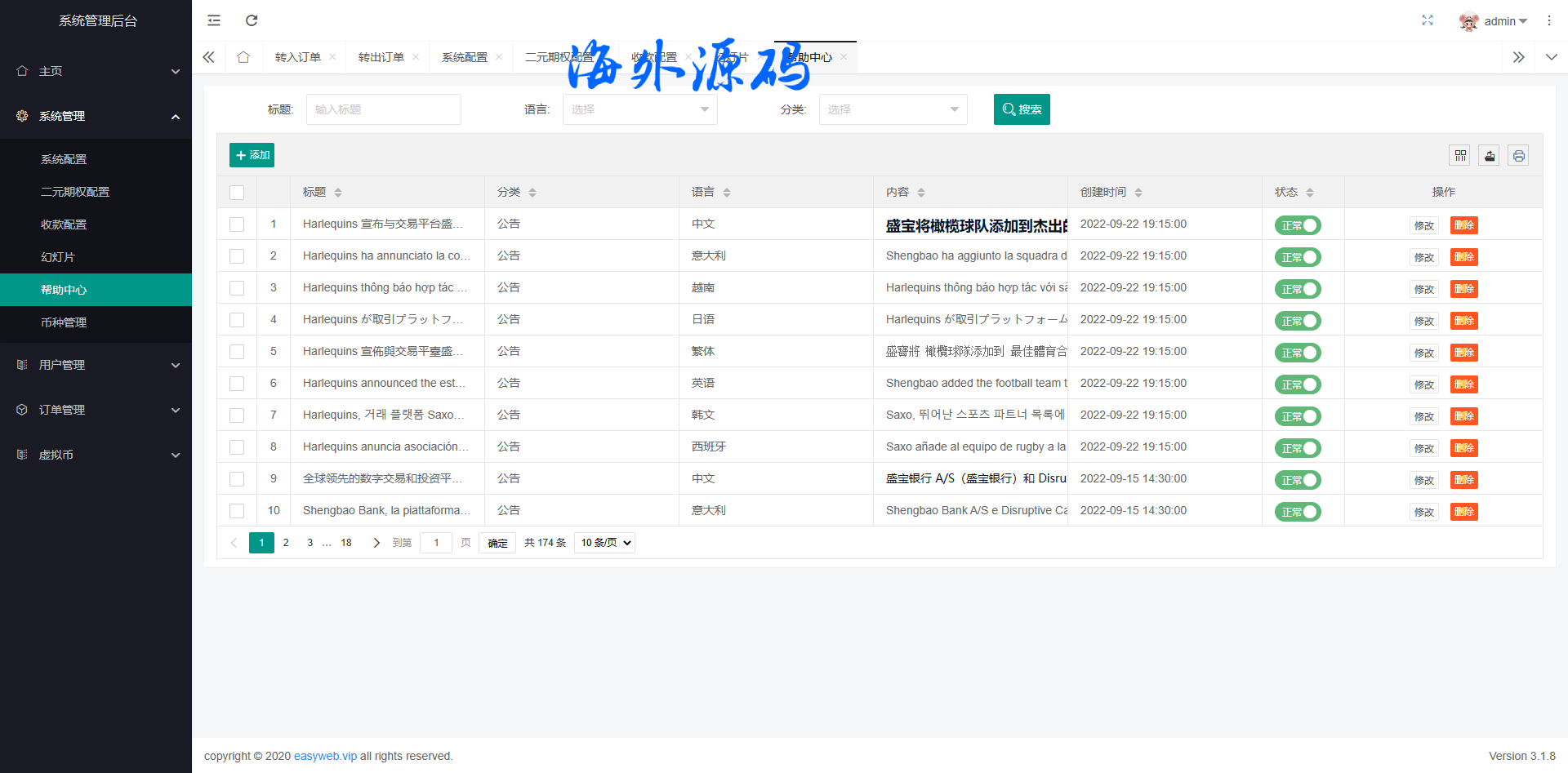The width and height of the screenshot is (1568, 773).
Task: Switch to the 转入订单 tab
Action: [x=297, y=57]
